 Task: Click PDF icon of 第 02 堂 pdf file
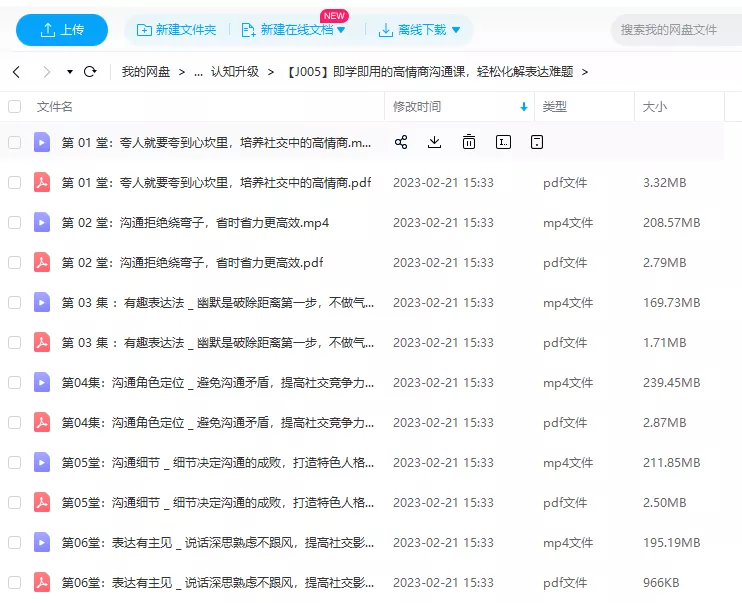click(42, 262)
